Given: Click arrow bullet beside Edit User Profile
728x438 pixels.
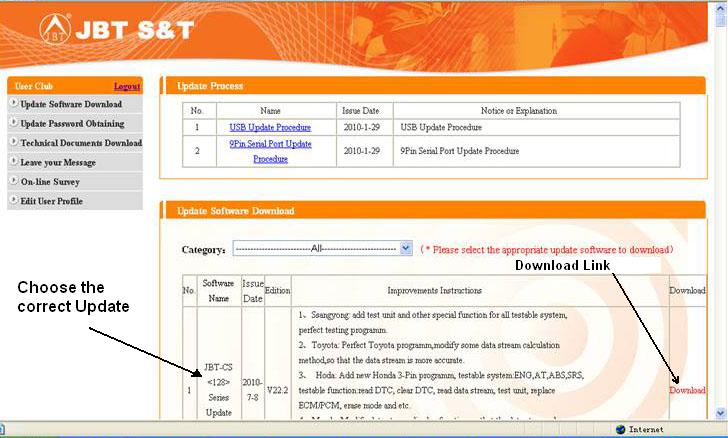Looking at the screenshot, I should coord(12,201).
